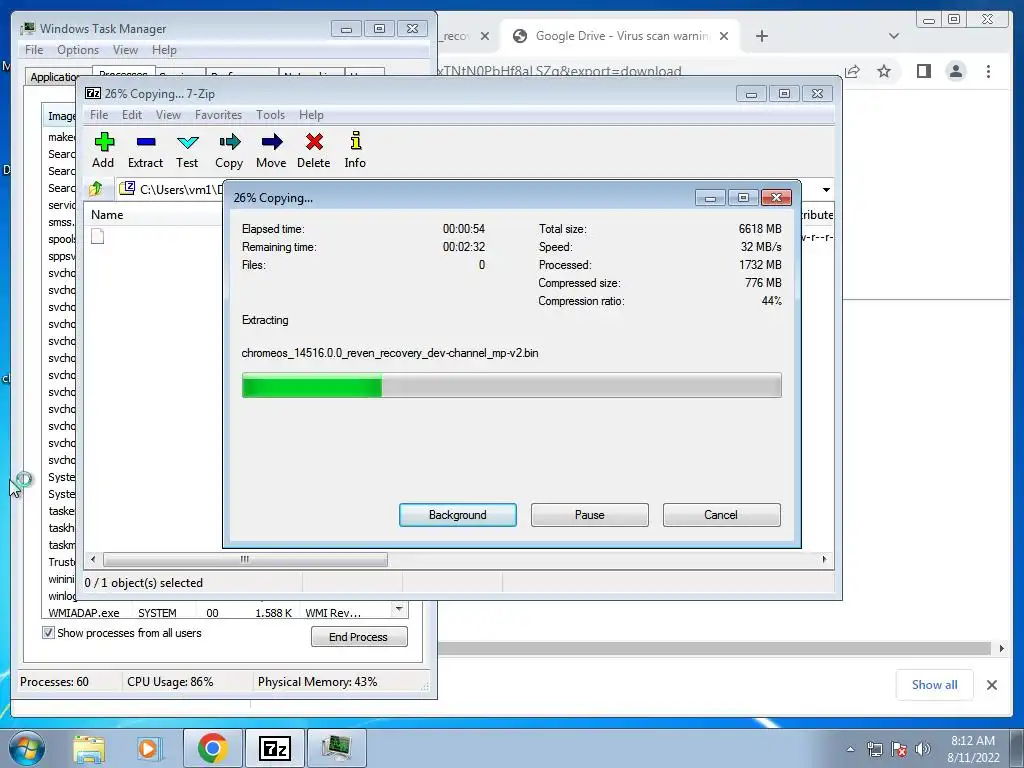Click the 'CPU Usage: 86%' status text

pyautogui.click(x=170, y=682)
